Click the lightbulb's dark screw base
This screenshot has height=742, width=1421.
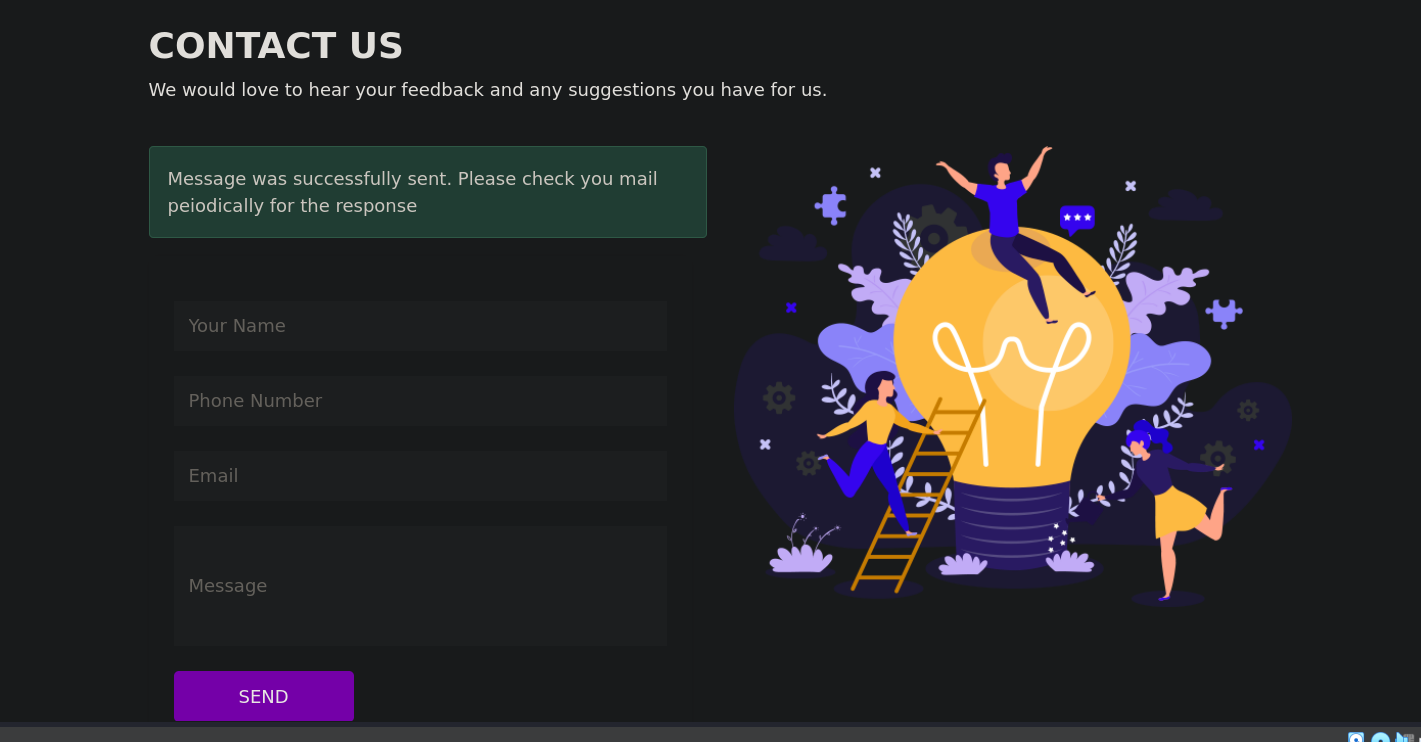point(1010,525)
